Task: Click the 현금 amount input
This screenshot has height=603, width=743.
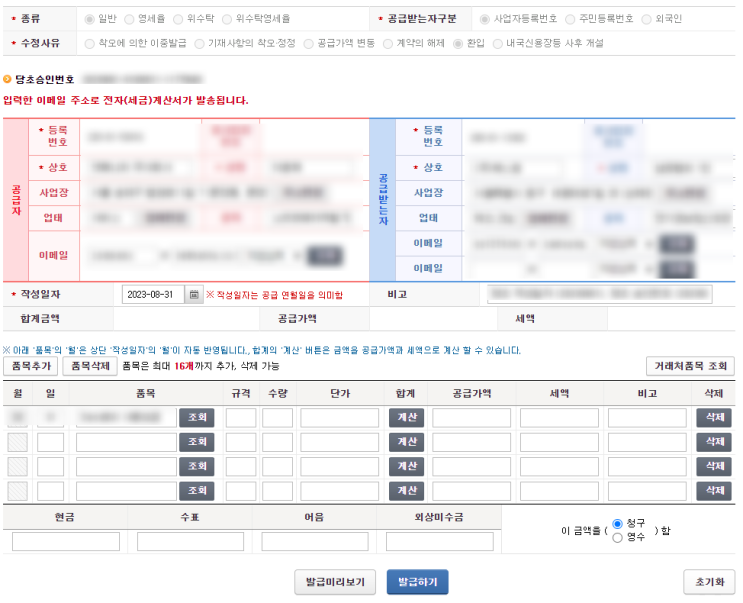Action: [x=66, y=541]
